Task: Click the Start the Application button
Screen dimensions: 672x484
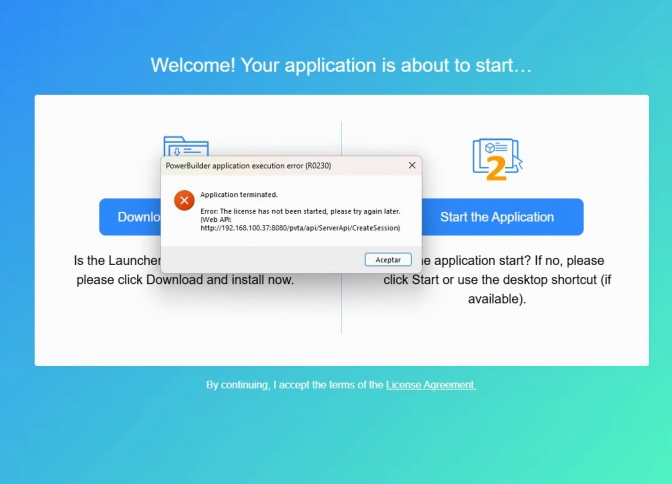Action: click(x=496, y=217)
